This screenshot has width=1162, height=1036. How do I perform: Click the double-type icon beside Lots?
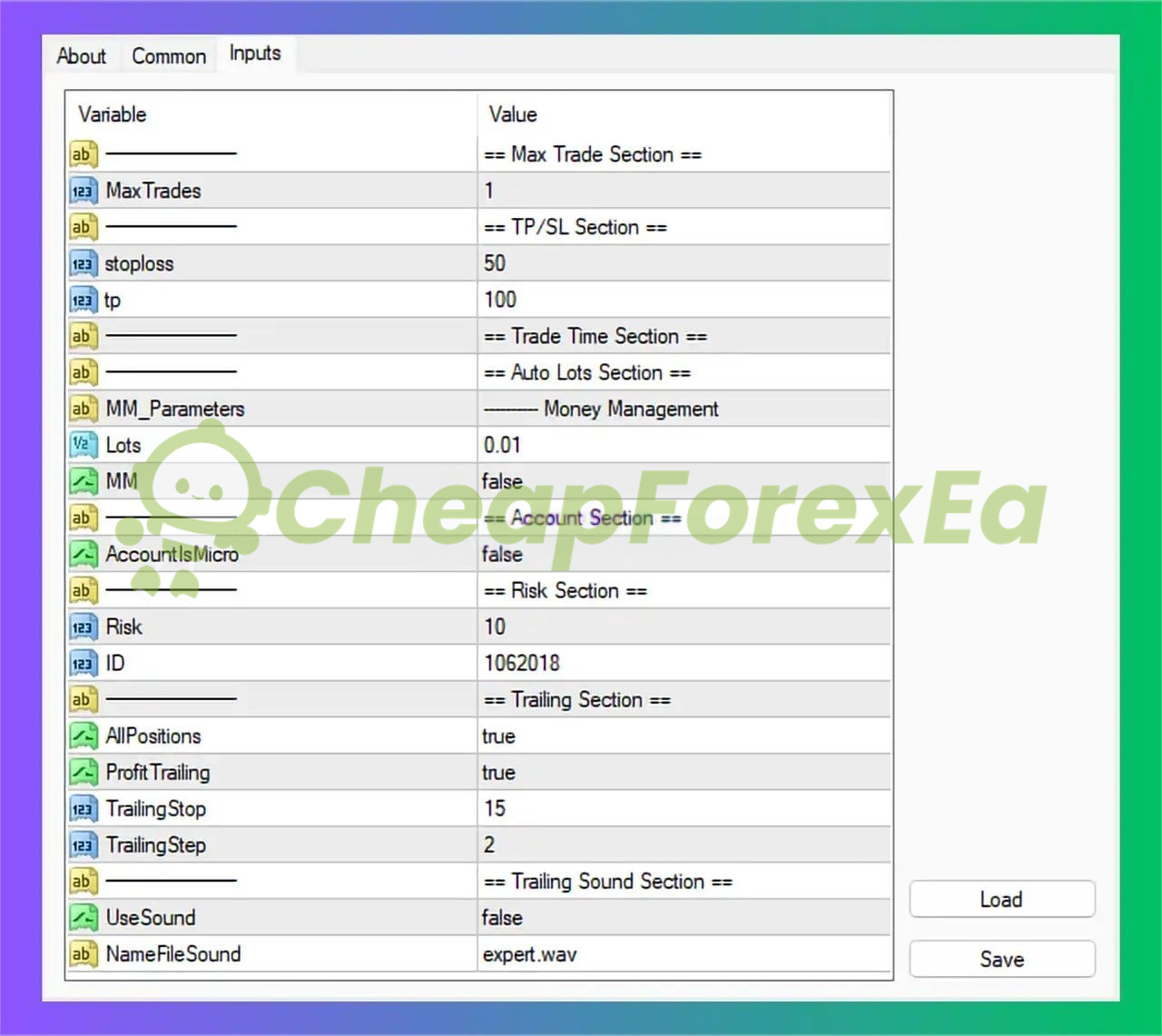(x=83, y=445)
